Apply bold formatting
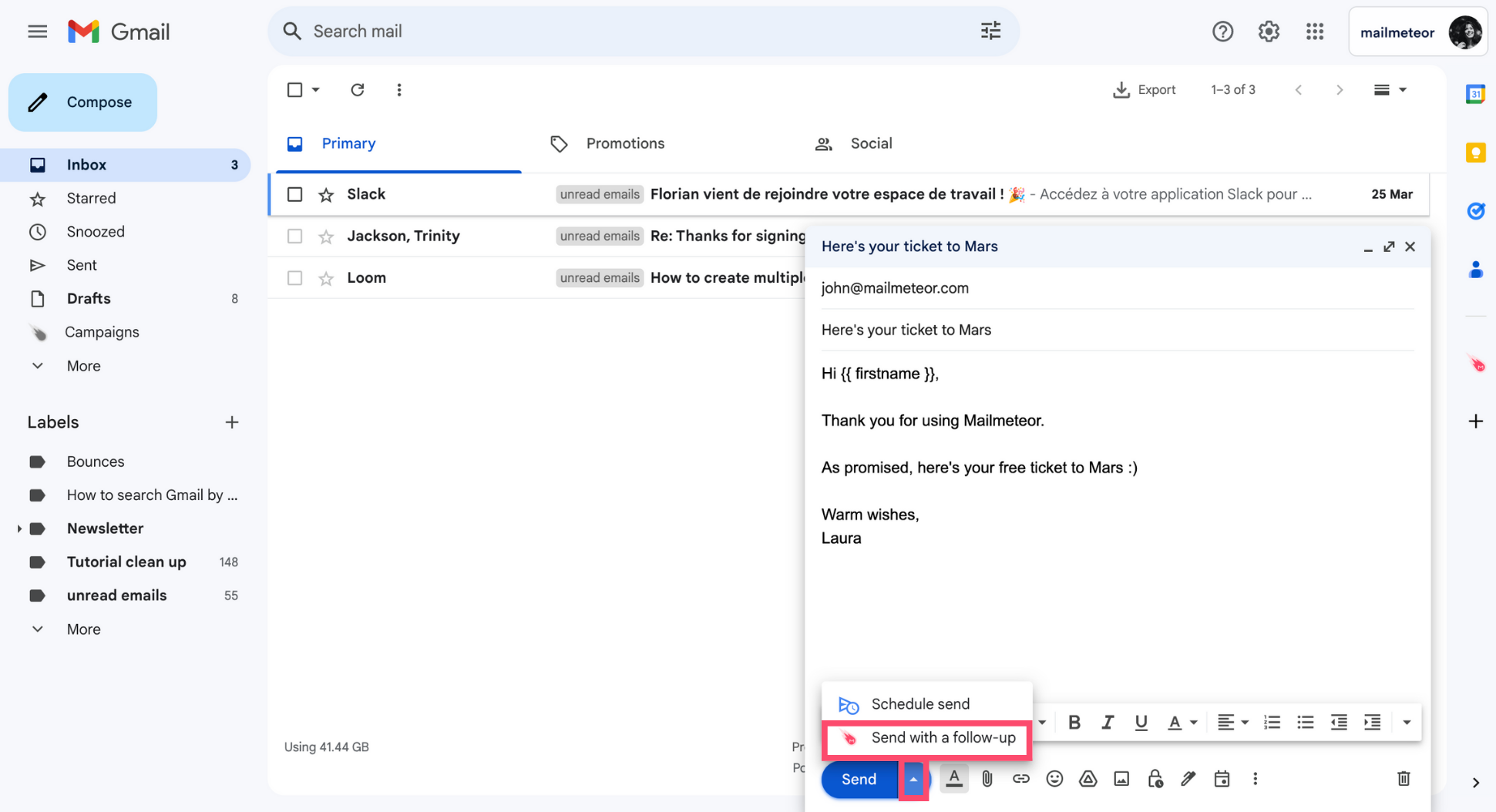This screenshot has height=812, width=1496. (1074, 722)
